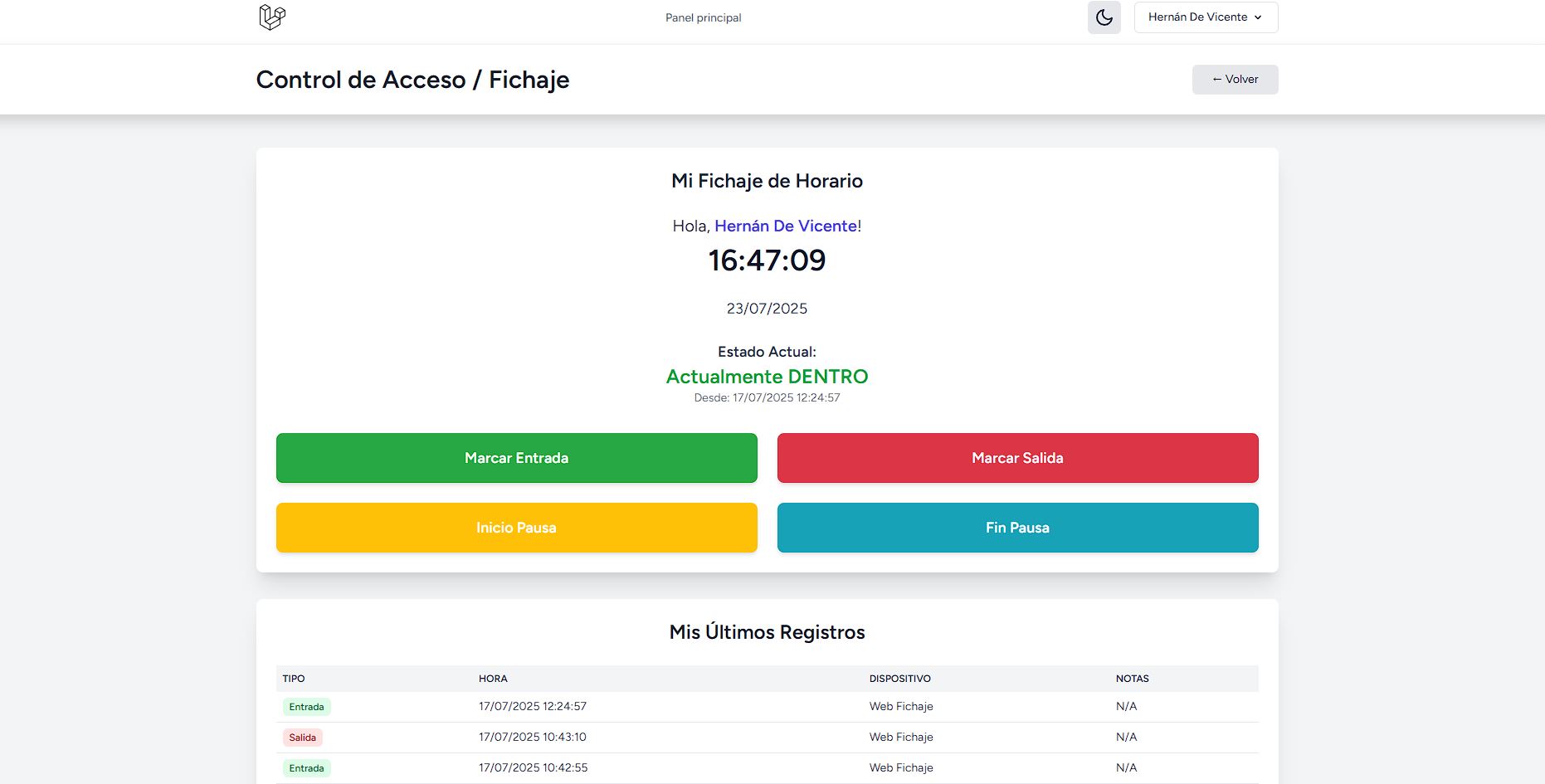Click the TIPO column header
Image resolution: width=1545 pixels, height=784 pixels.
(294, 679)
